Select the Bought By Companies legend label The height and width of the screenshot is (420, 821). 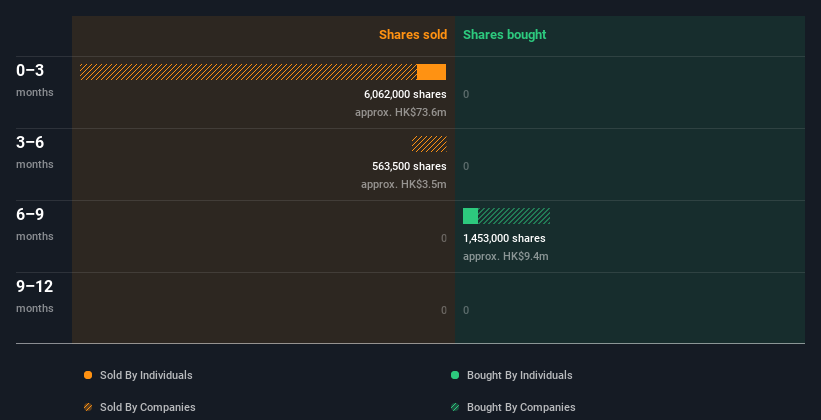[x=521, y=407]
